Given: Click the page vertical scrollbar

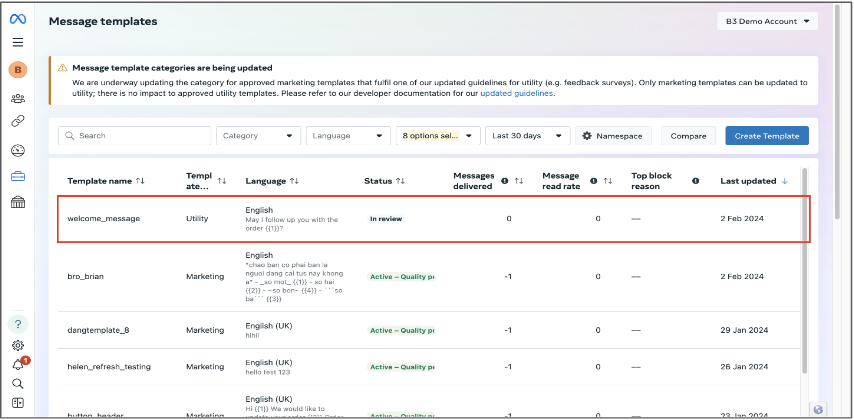Looking at the screenshot, I should 837,112.
